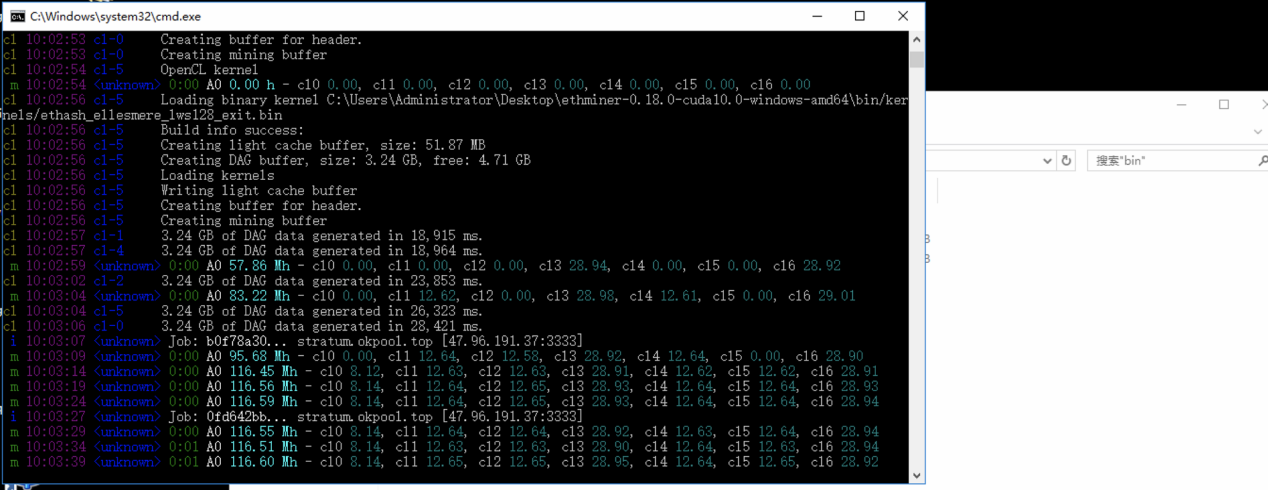Click "ethash_ellesmere_lws128_exit.bin" file name text
Screen dimensions: 1268x490
pos(160,115)
